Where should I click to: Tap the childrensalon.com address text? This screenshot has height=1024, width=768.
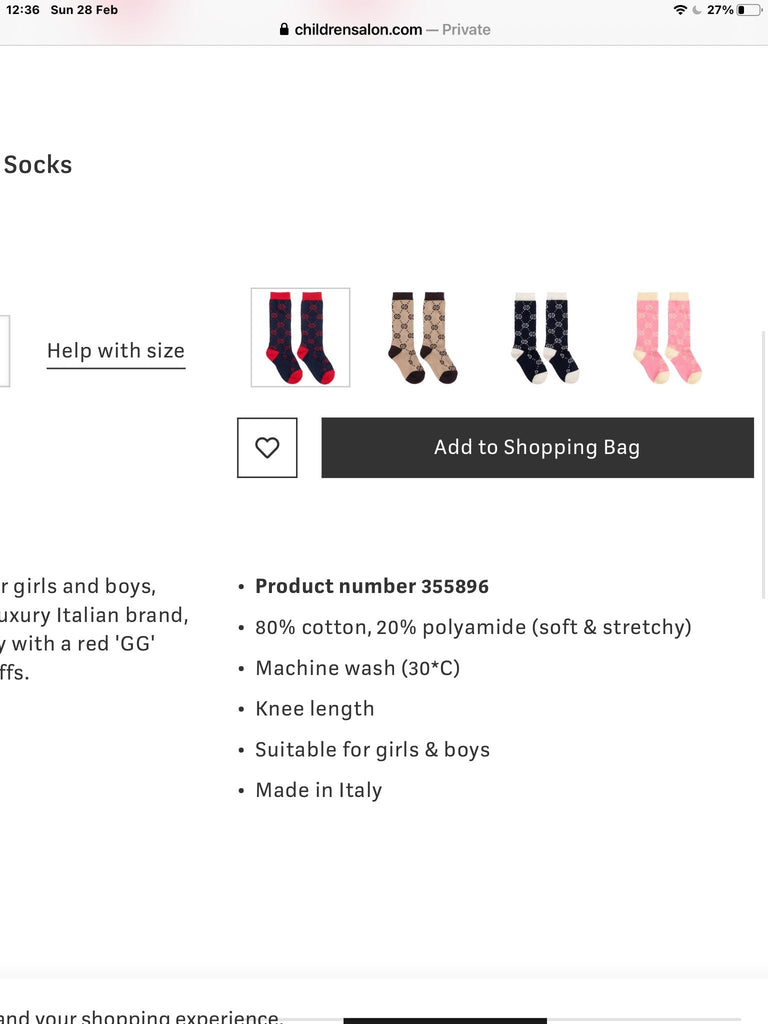358,29
